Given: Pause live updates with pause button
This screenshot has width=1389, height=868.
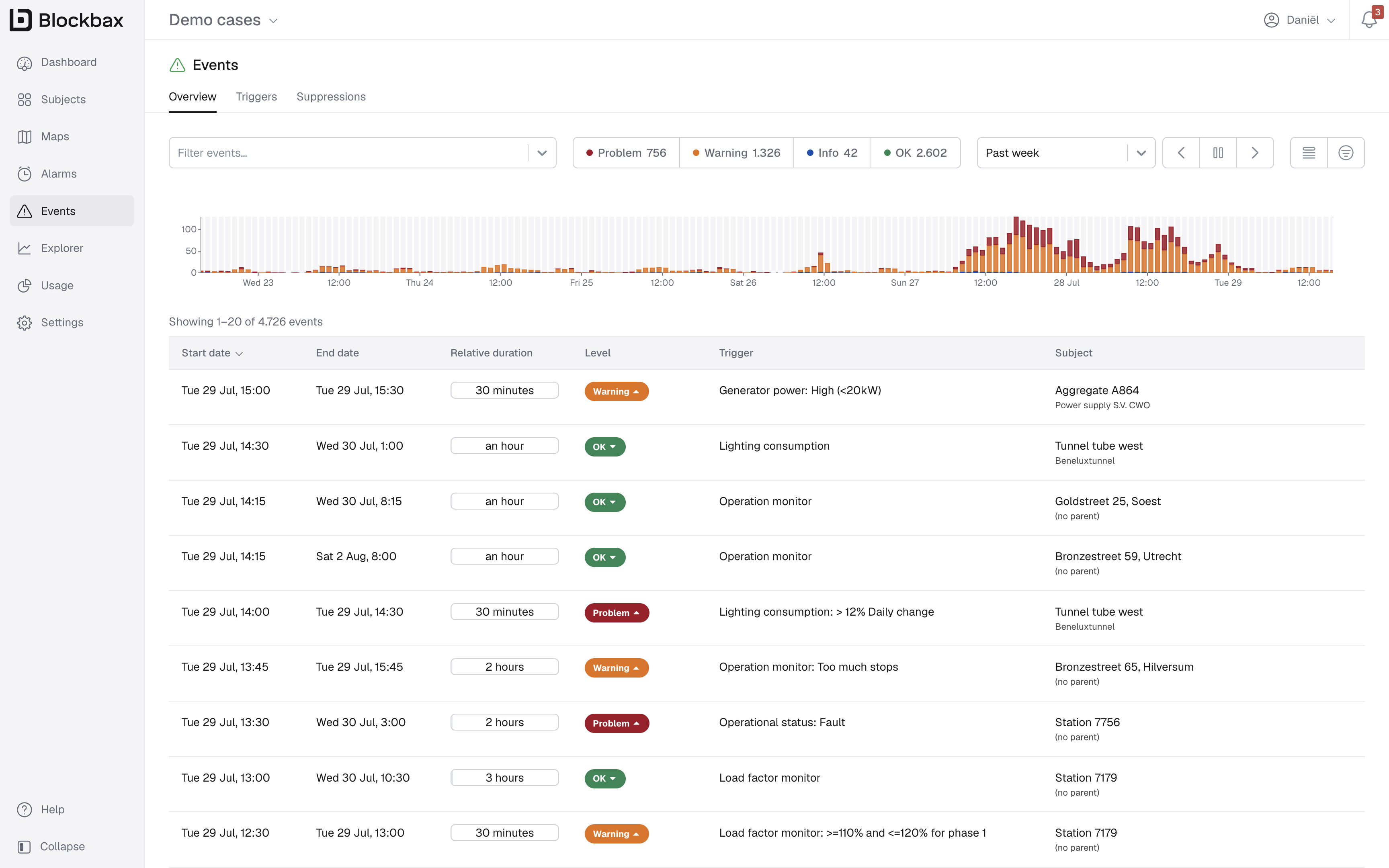Looking at the screenshot, I should [x=1217, y=153].
